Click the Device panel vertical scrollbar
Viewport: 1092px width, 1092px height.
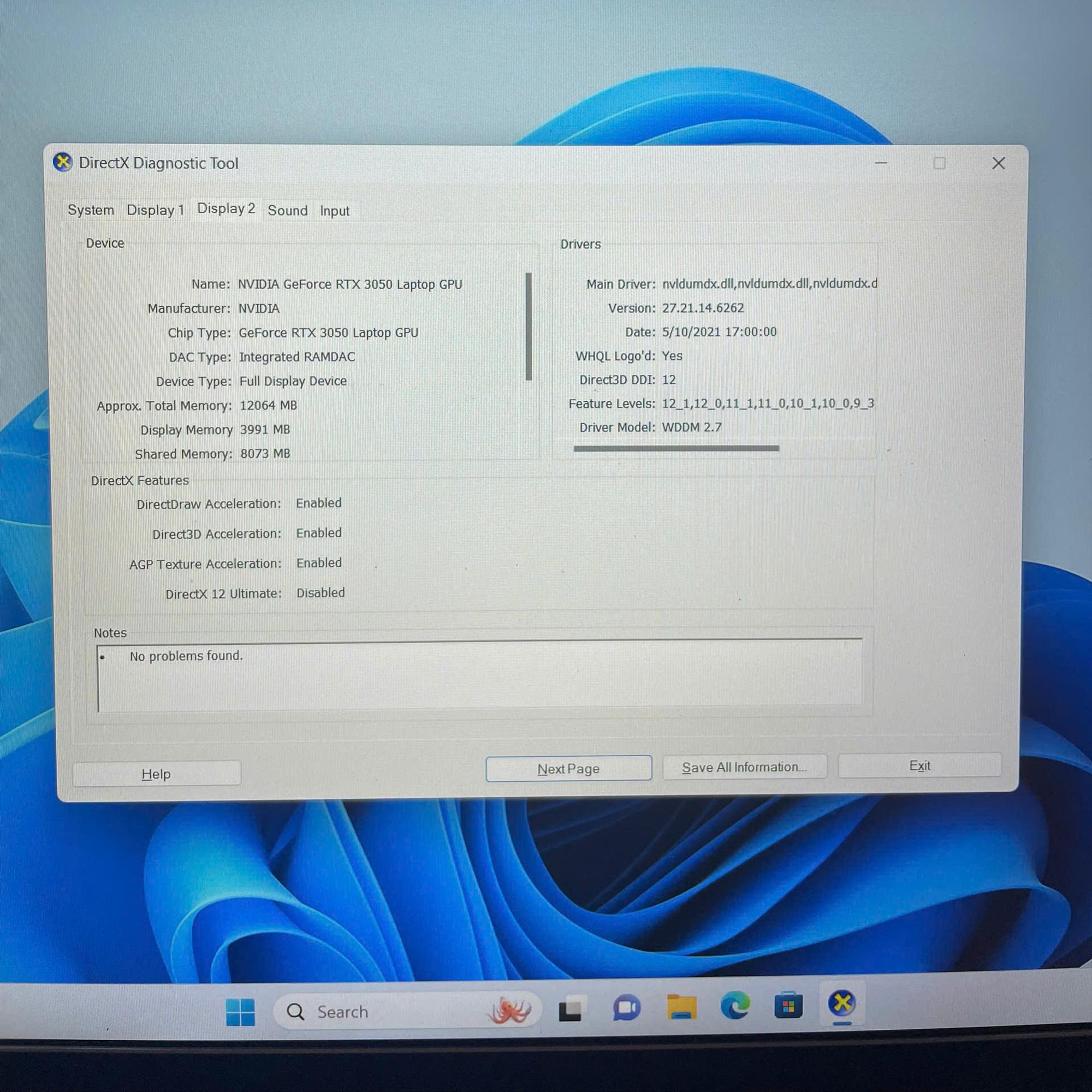529,326
